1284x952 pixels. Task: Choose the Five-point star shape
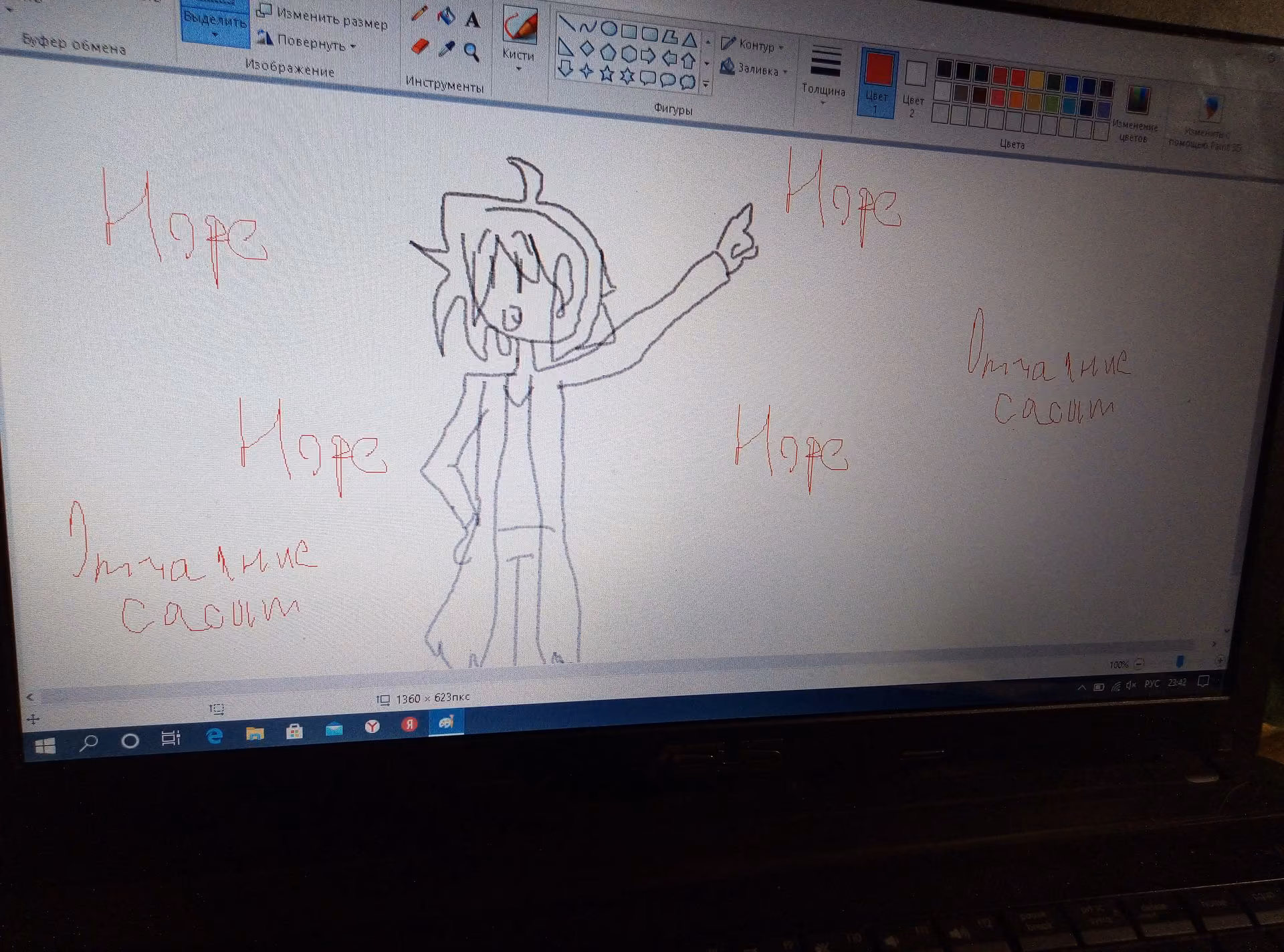(607, 74)
